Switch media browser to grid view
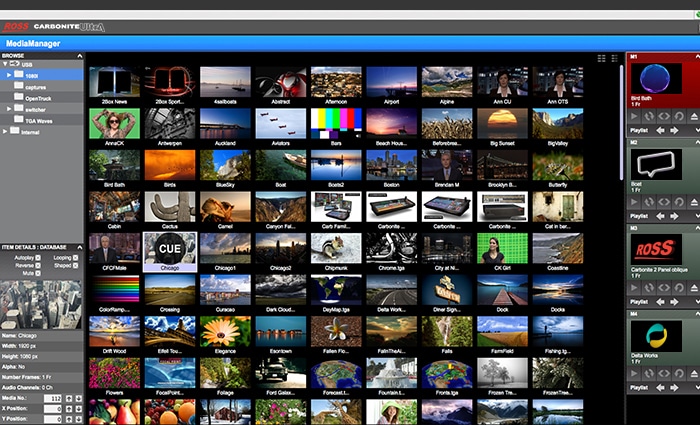Screen dimensions: 700x425 pyautogui.click(x=601, y=58)
